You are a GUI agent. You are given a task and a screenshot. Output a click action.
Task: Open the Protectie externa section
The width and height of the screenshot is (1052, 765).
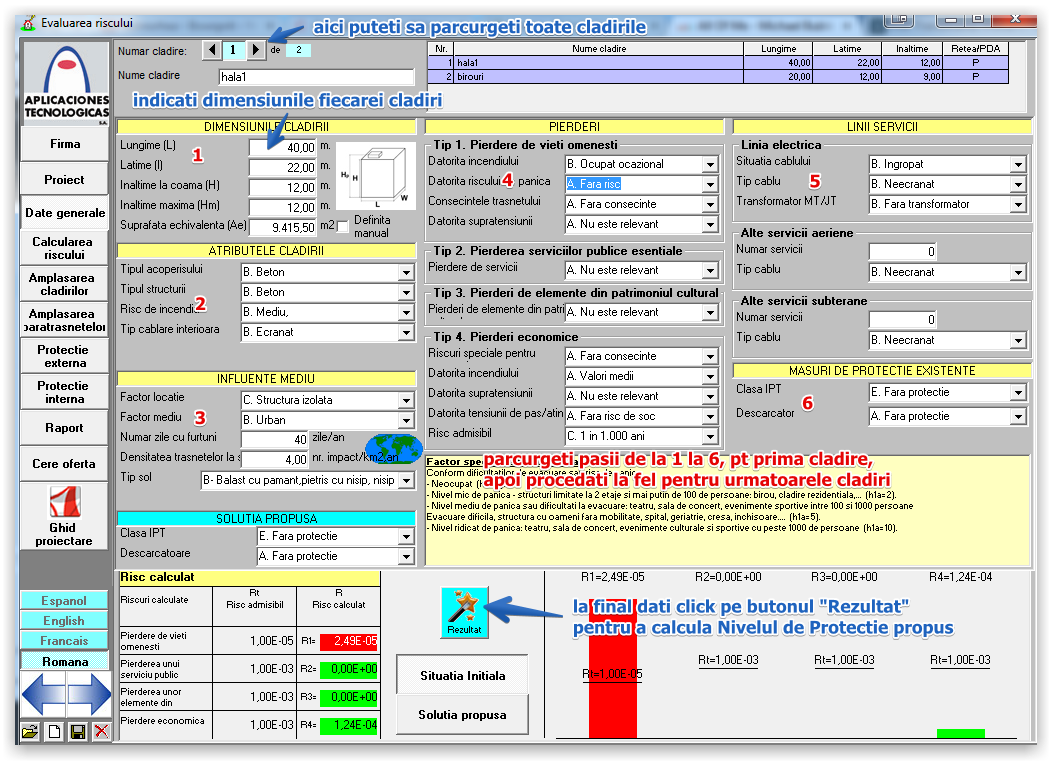click(x=63, y=356)
